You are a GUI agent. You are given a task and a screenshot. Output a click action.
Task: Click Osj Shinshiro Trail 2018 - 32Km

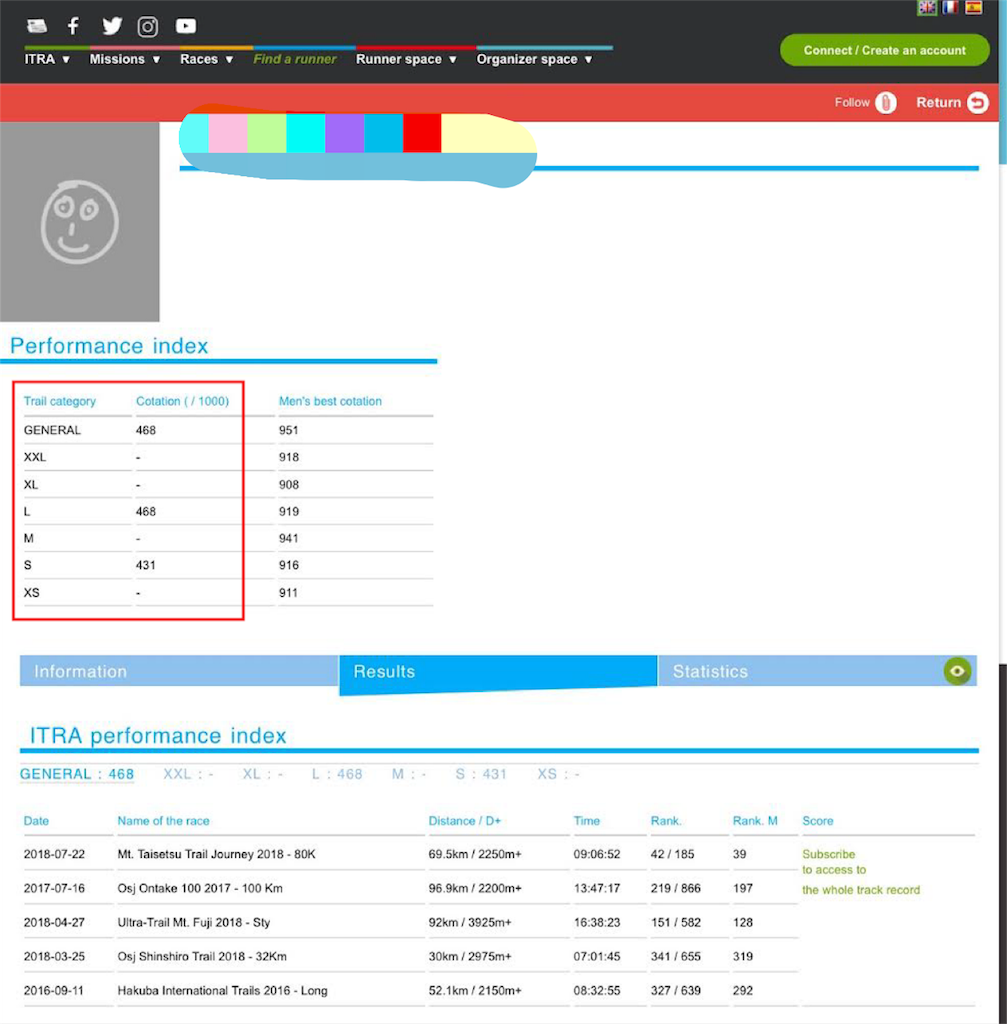(202, 956)
